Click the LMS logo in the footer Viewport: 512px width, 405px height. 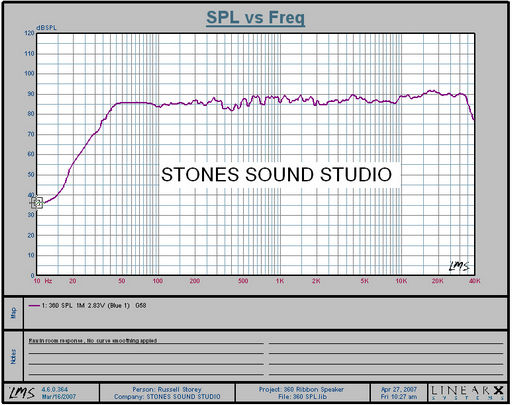(x=22, y=393)
